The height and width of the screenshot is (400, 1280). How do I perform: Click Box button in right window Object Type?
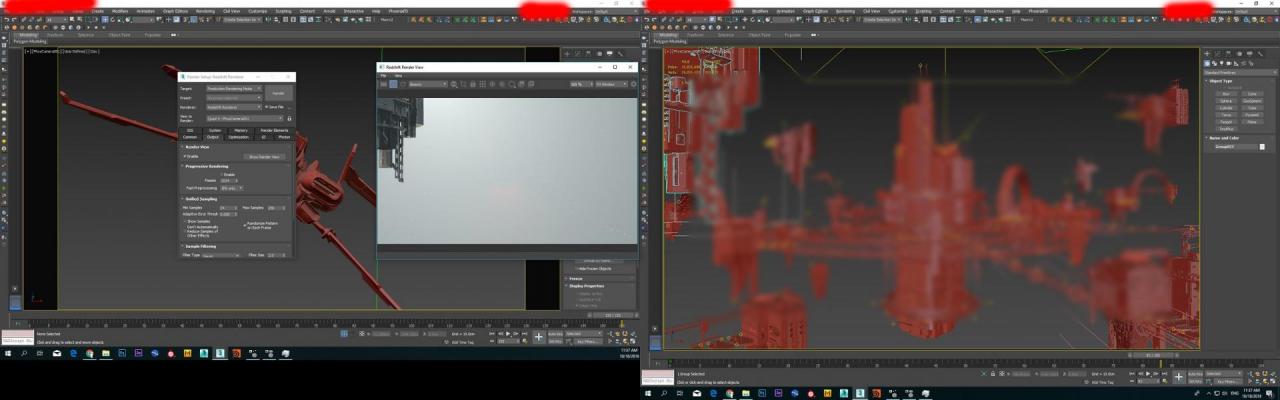1226,94
